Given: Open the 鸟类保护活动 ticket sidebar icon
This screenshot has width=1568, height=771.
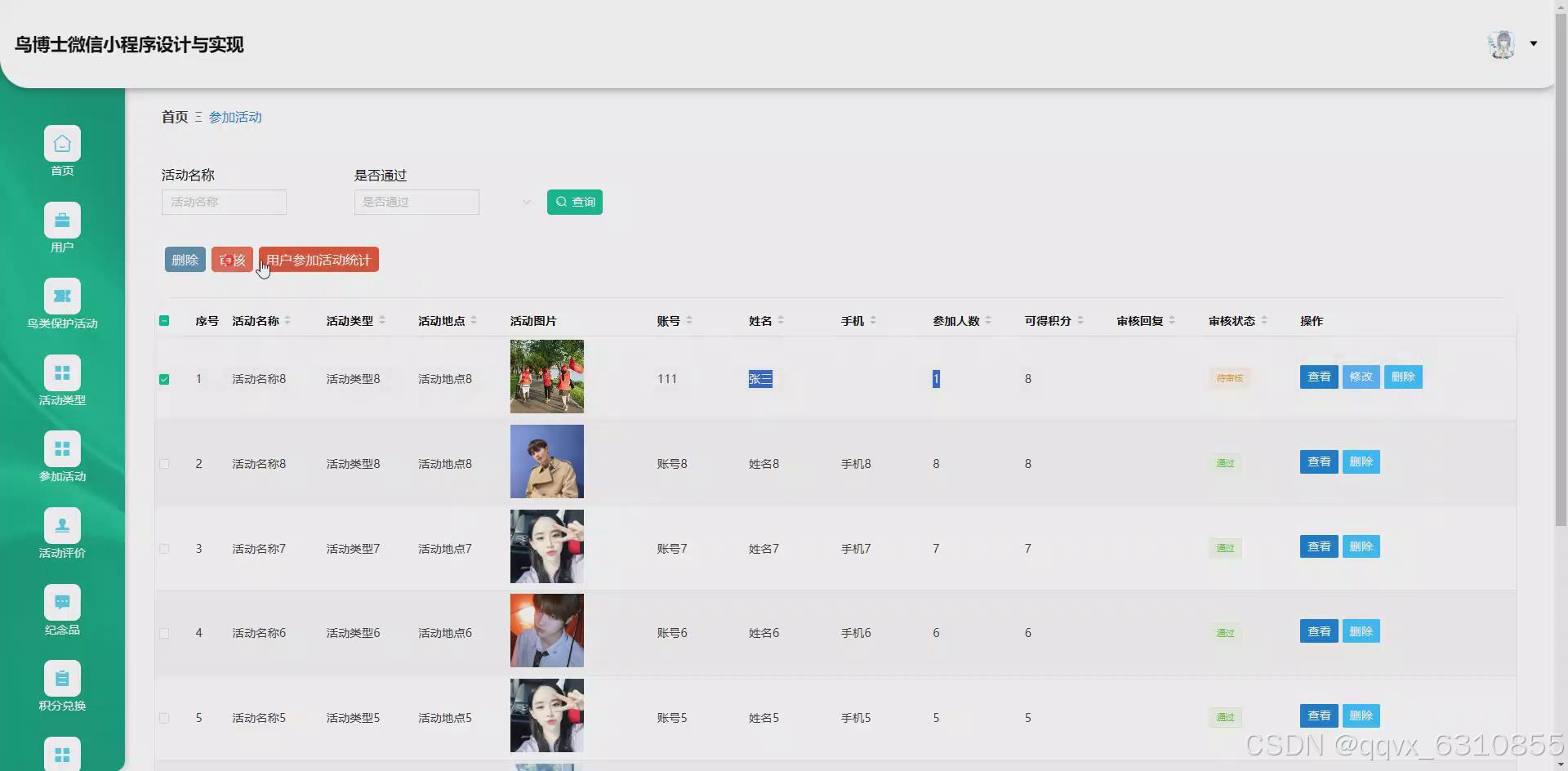Looking at the screenshot, I should (62, 296).
